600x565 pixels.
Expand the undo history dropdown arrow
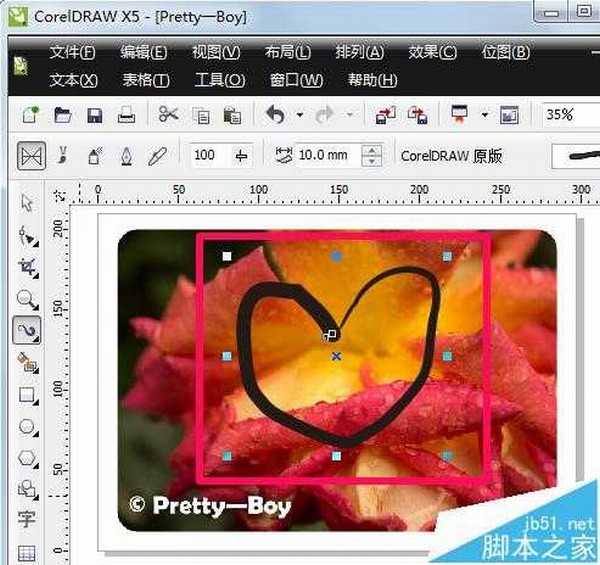click(x=299, y=115)
